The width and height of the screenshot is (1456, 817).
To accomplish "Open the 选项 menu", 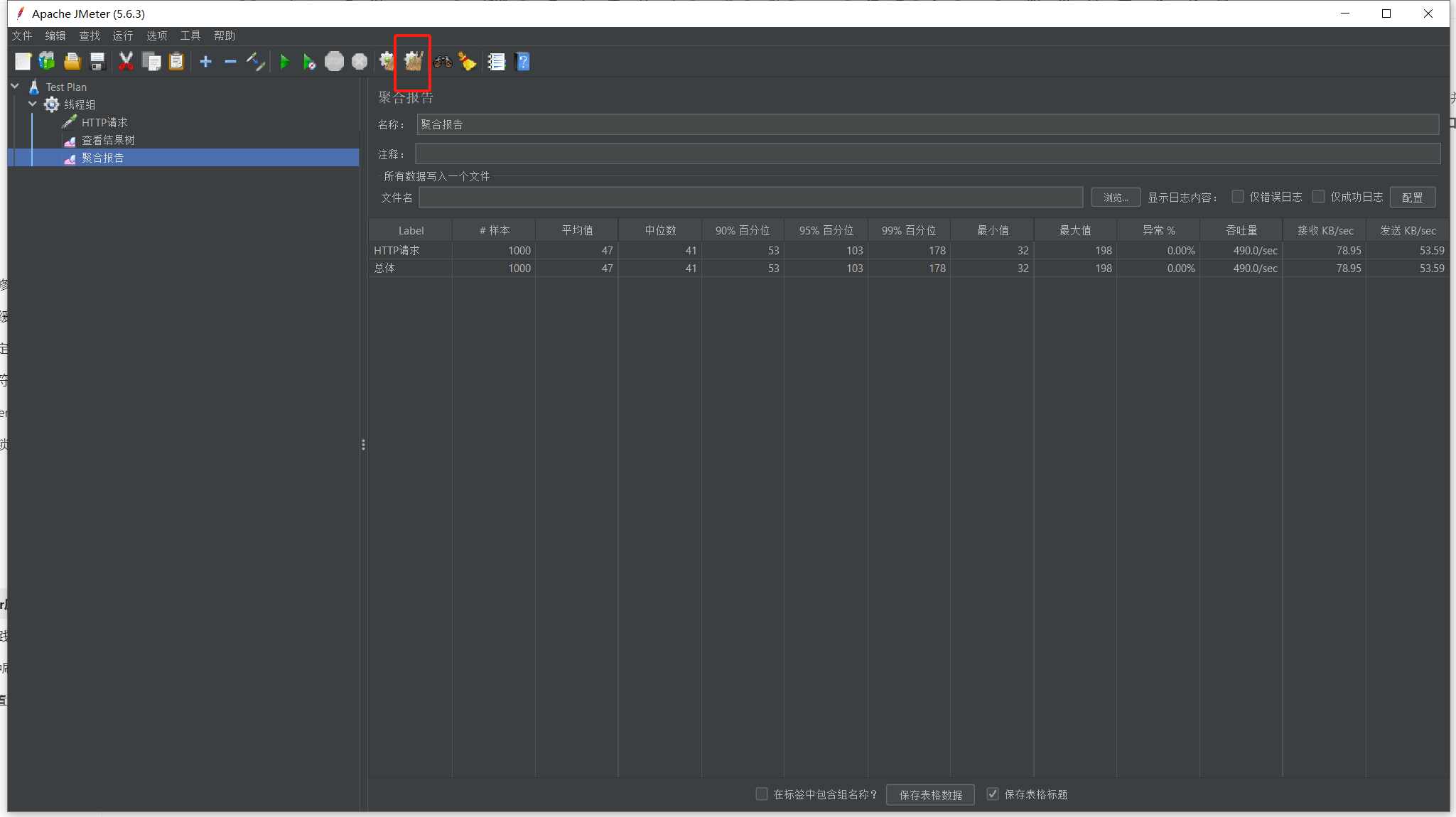I will point(157,36).
